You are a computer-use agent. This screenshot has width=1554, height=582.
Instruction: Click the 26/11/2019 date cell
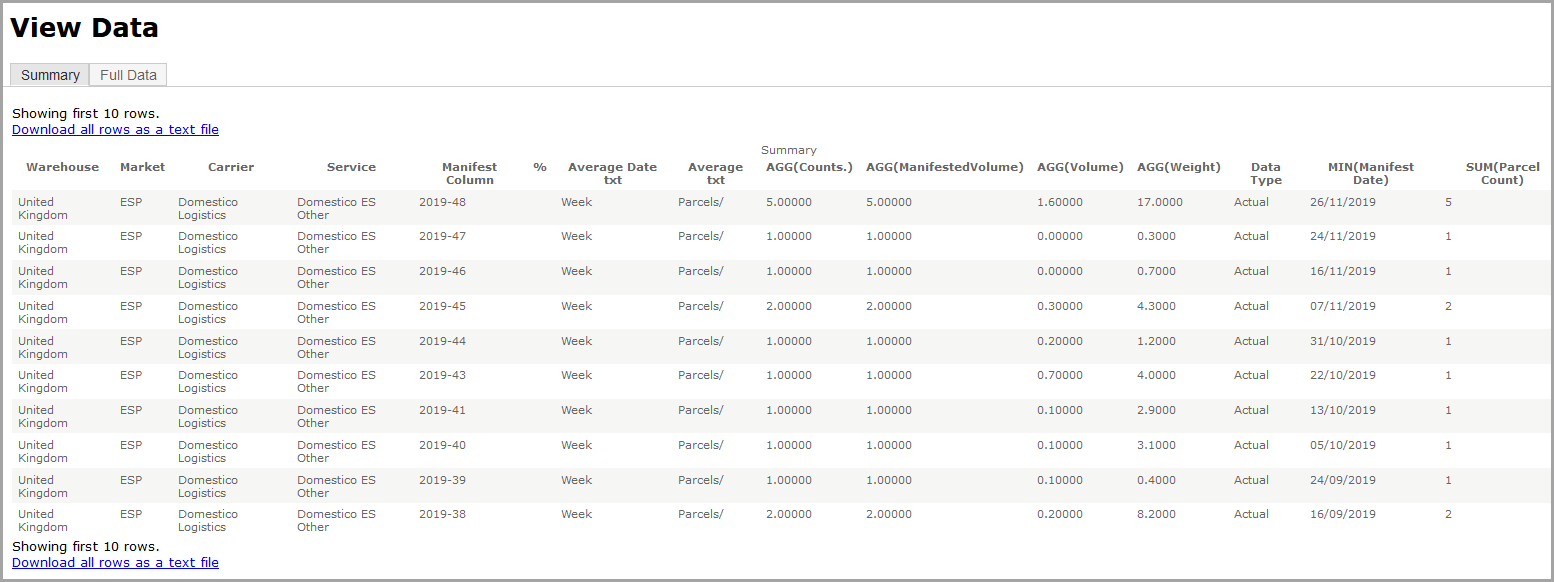(1342, 202)
